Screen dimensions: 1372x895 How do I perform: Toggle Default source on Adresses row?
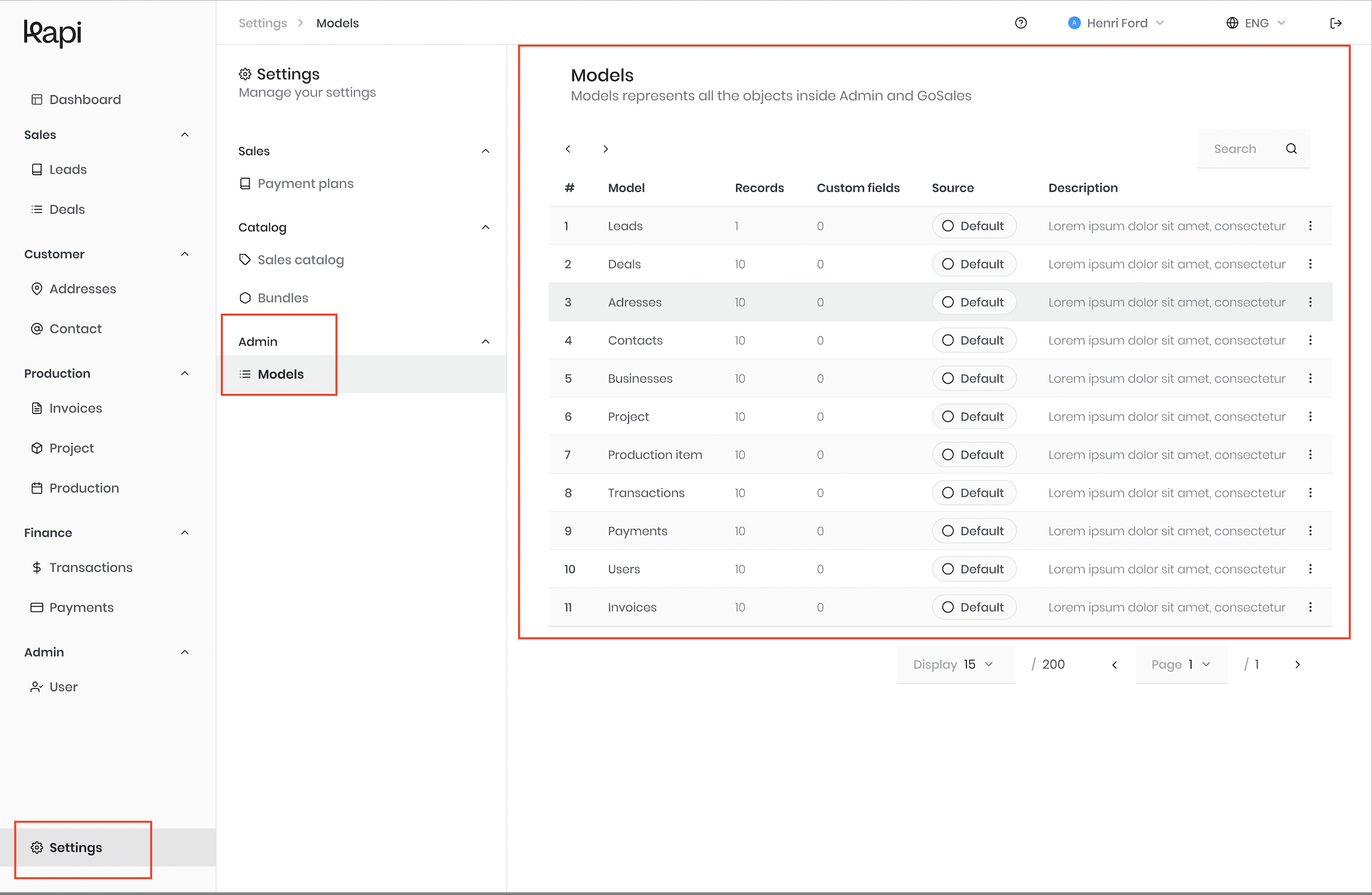[x=974, y=302]
